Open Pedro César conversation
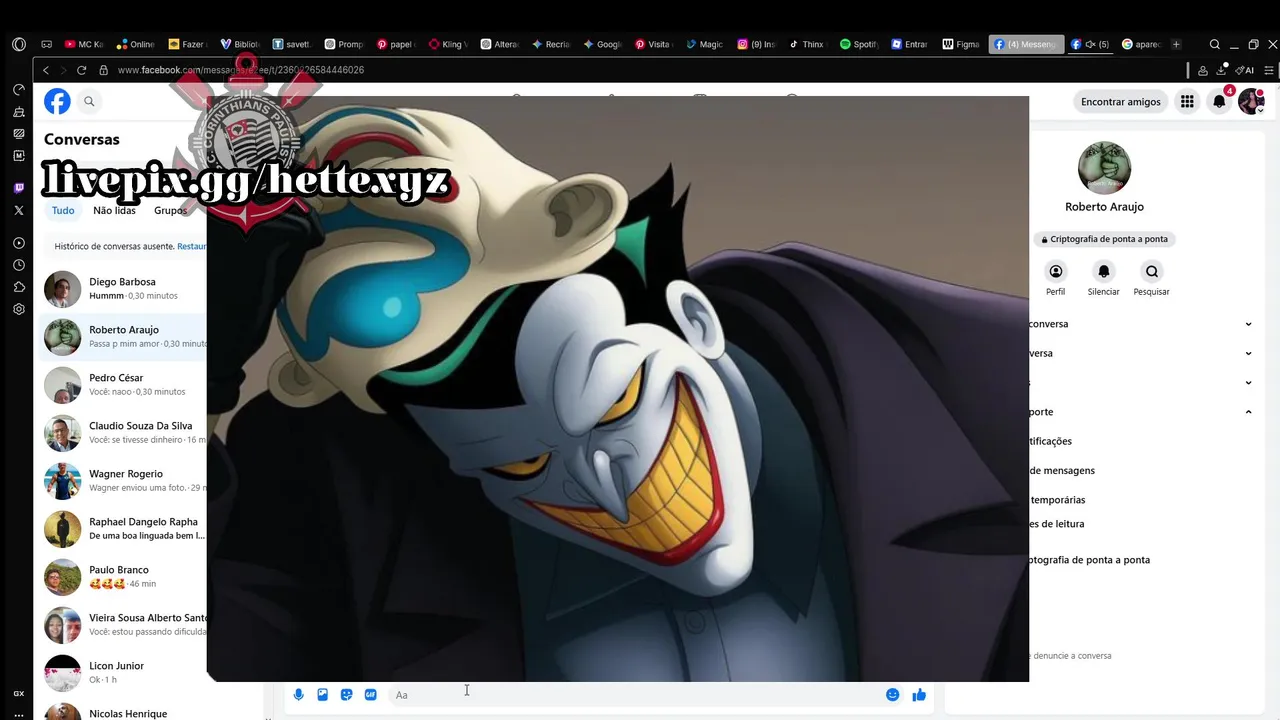Screen dimensions: 1280x720 [x=124, y=385]
